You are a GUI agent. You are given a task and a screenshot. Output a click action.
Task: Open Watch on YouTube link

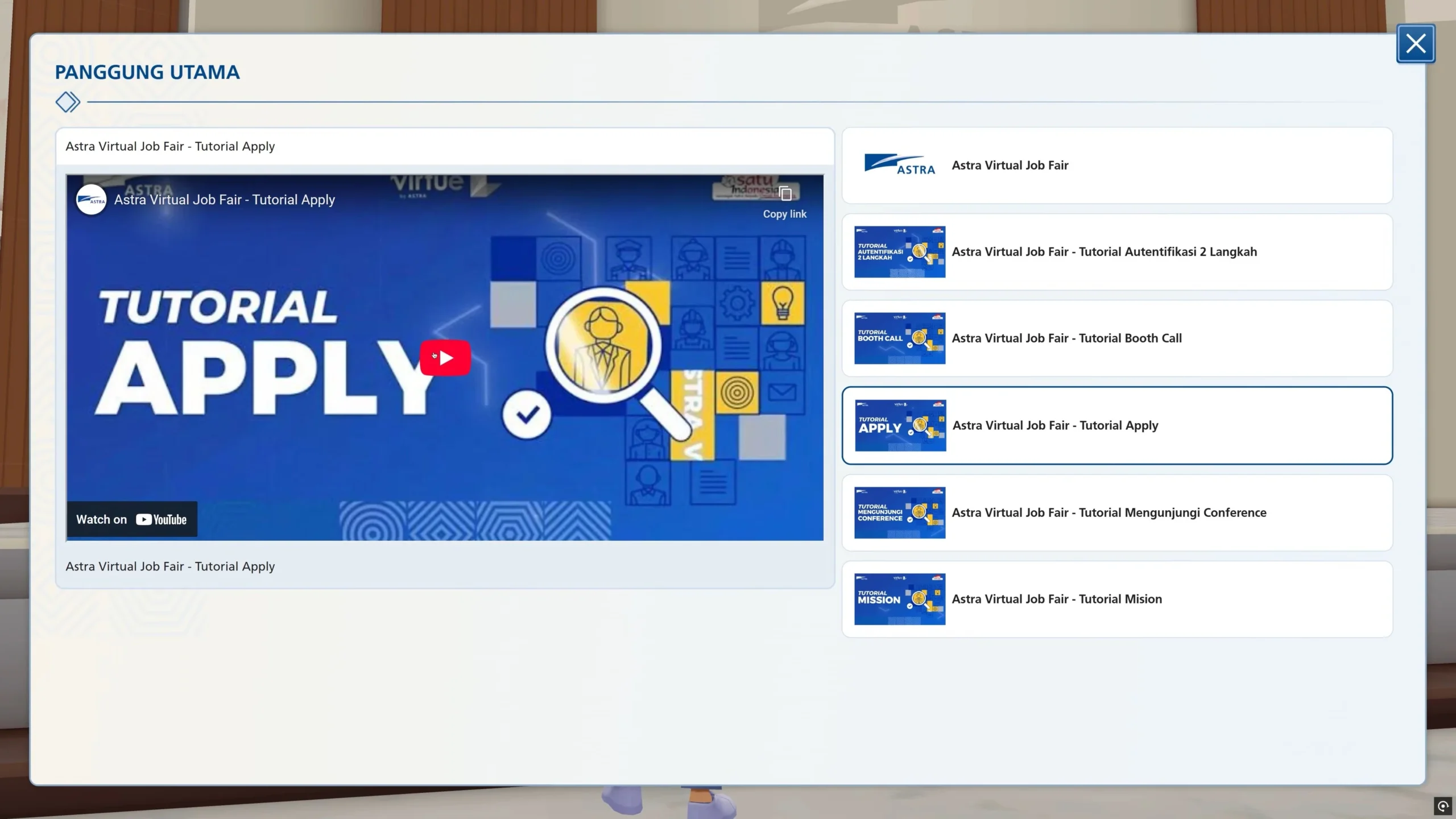pos(132,519)
